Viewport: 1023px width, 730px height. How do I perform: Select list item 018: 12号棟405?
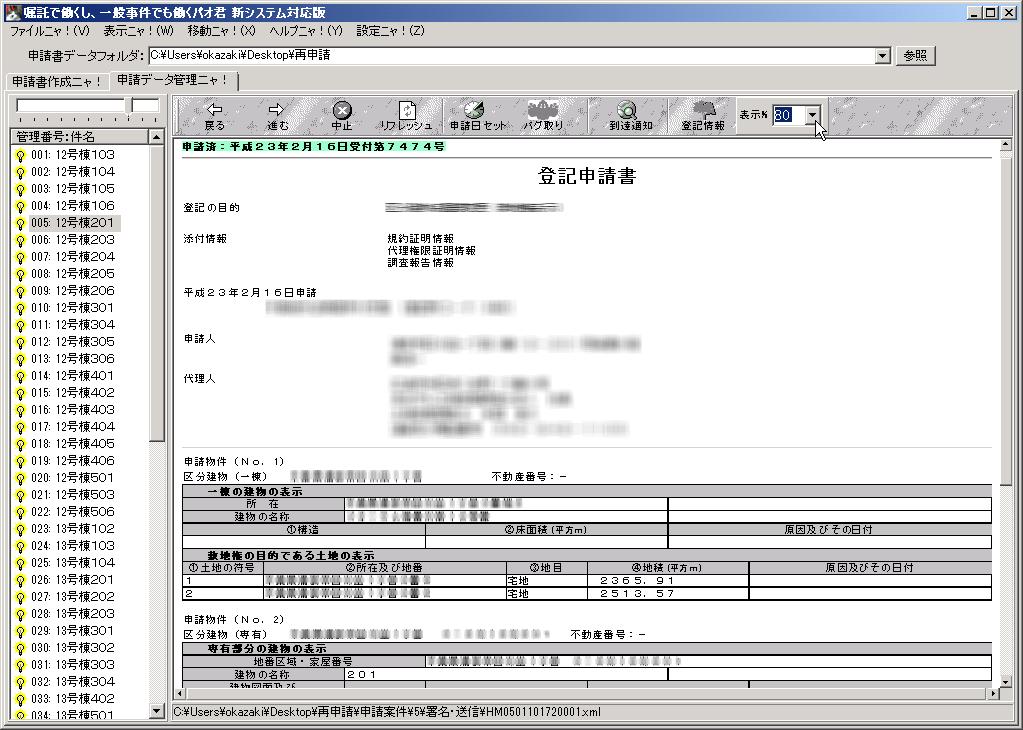(72, 444)
